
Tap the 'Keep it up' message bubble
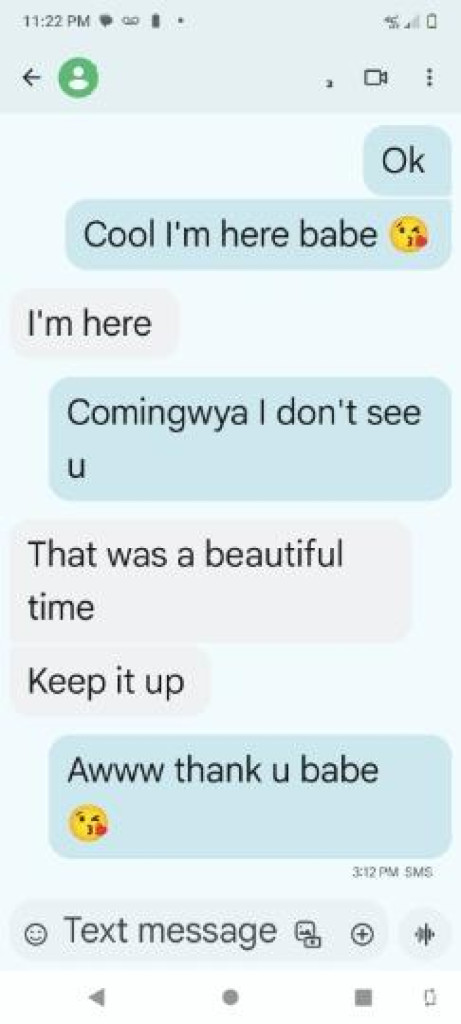coord(110,681)
